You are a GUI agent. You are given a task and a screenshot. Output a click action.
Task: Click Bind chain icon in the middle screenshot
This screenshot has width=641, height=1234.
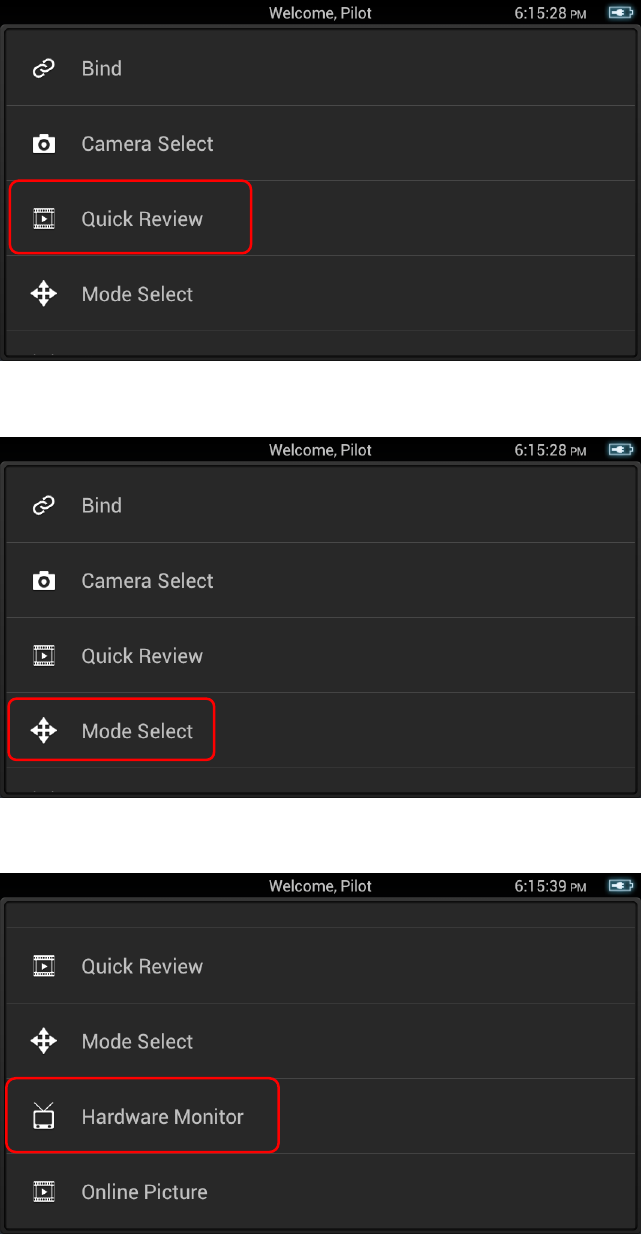44,506
